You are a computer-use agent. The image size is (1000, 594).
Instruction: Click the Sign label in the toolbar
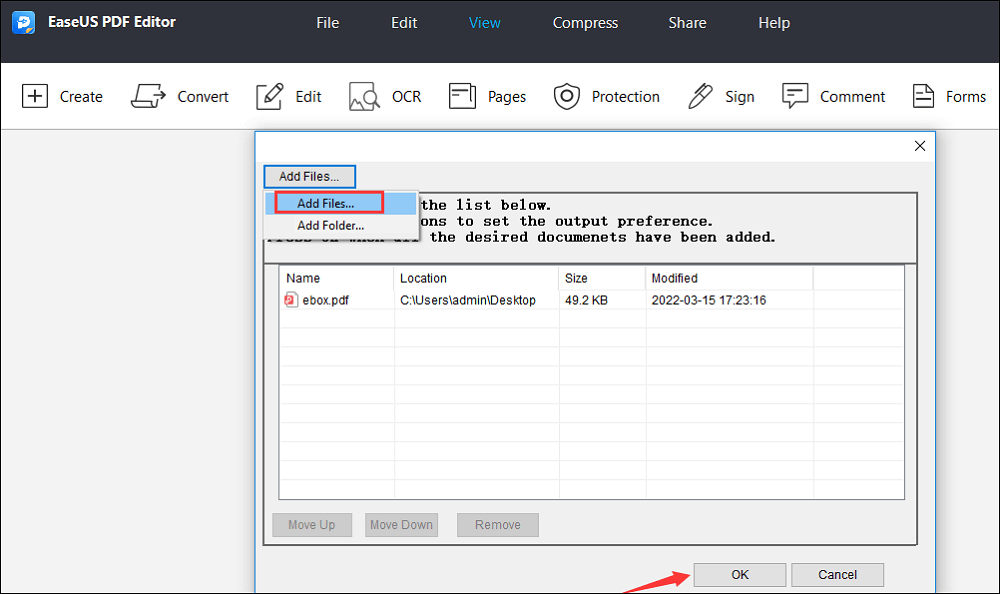(x=740, y=97)
